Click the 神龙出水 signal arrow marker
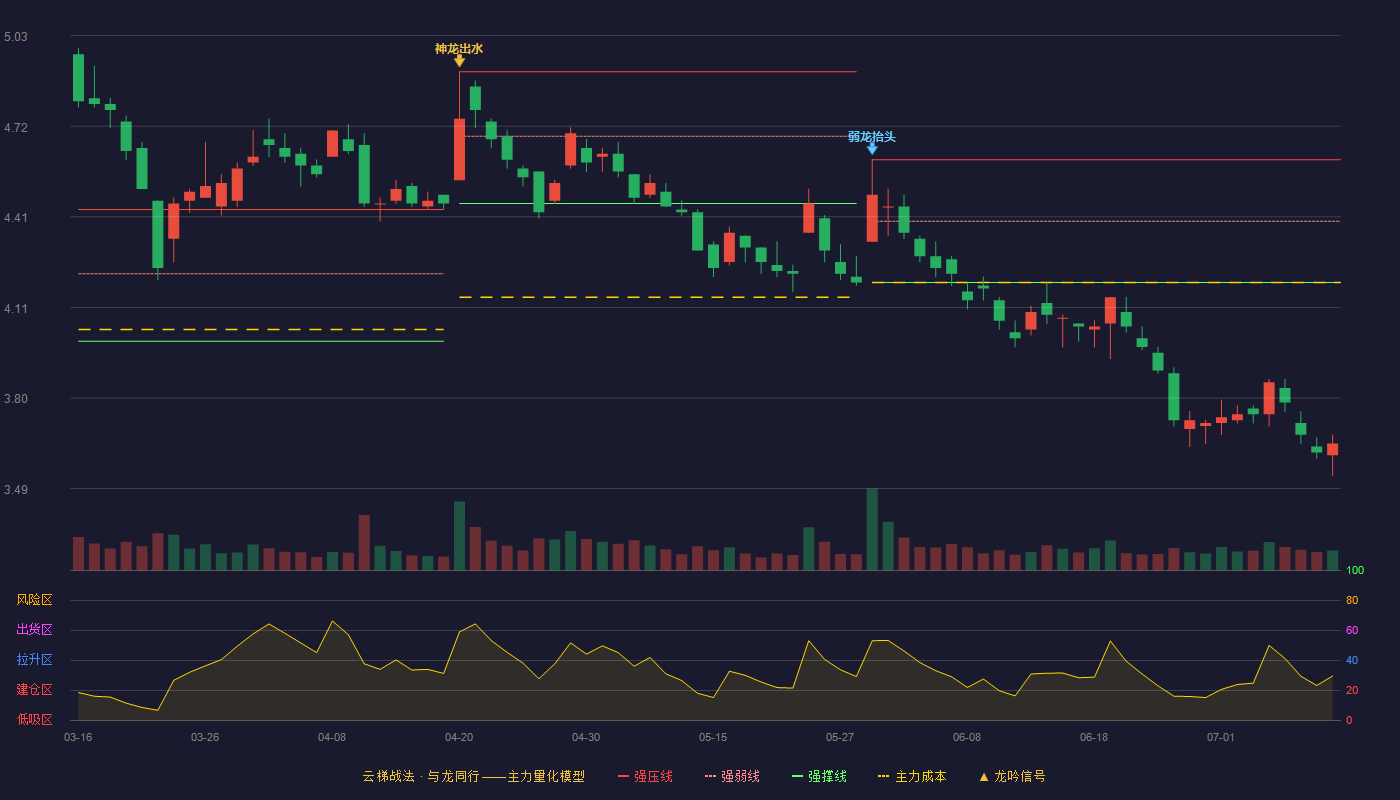Screen dimensions: 1400x800 pos(459,61)
